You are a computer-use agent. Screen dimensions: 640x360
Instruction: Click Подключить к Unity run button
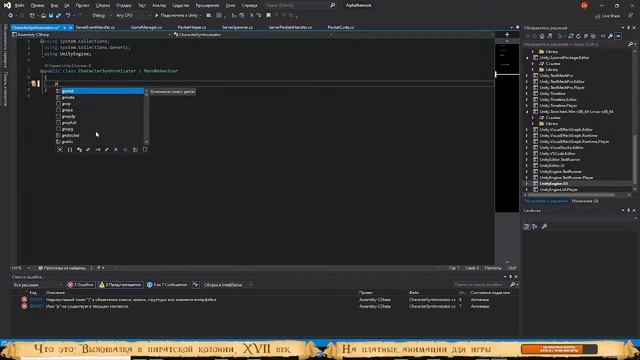point(177,16)
